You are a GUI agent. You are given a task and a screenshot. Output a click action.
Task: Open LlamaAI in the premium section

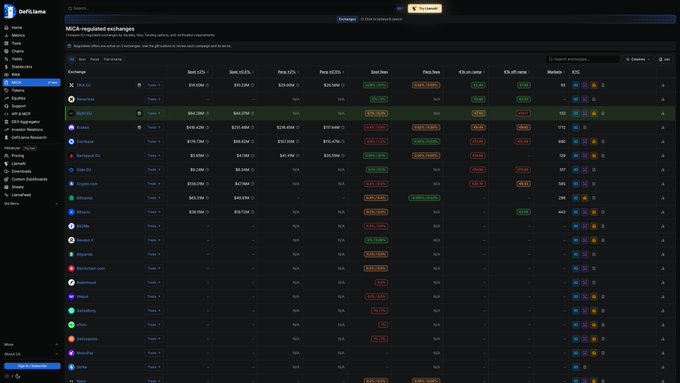tap(18, 164)
